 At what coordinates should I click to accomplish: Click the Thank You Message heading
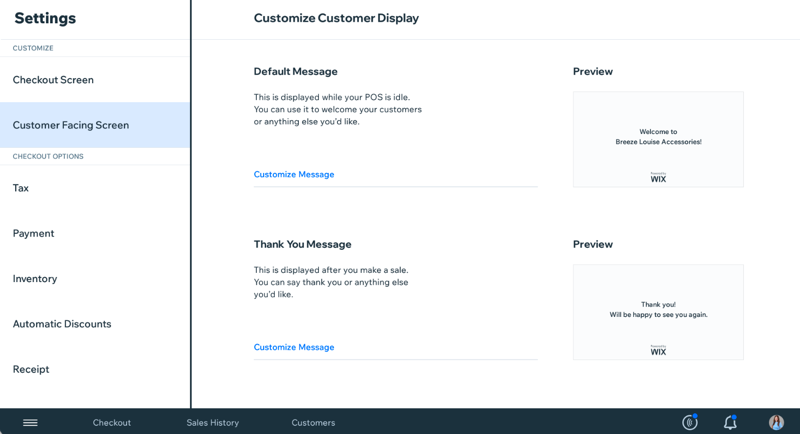pos(303,244)
